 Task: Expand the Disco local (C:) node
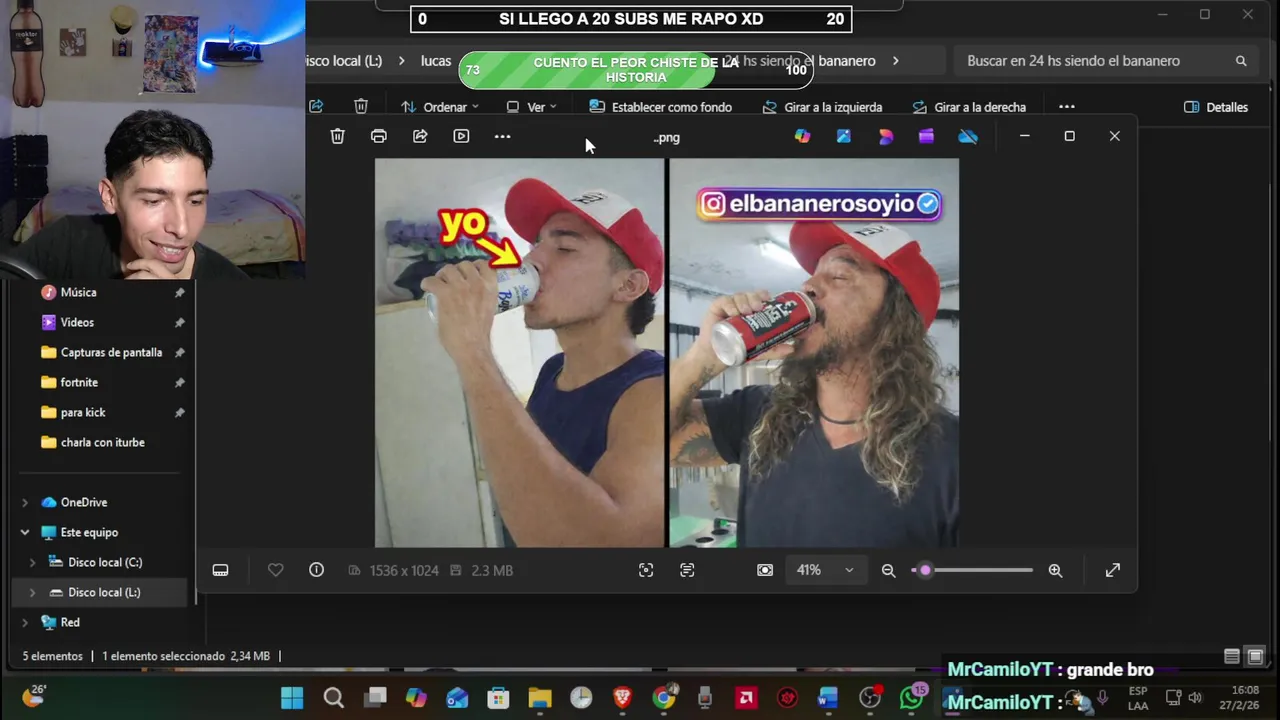[32, 562]
